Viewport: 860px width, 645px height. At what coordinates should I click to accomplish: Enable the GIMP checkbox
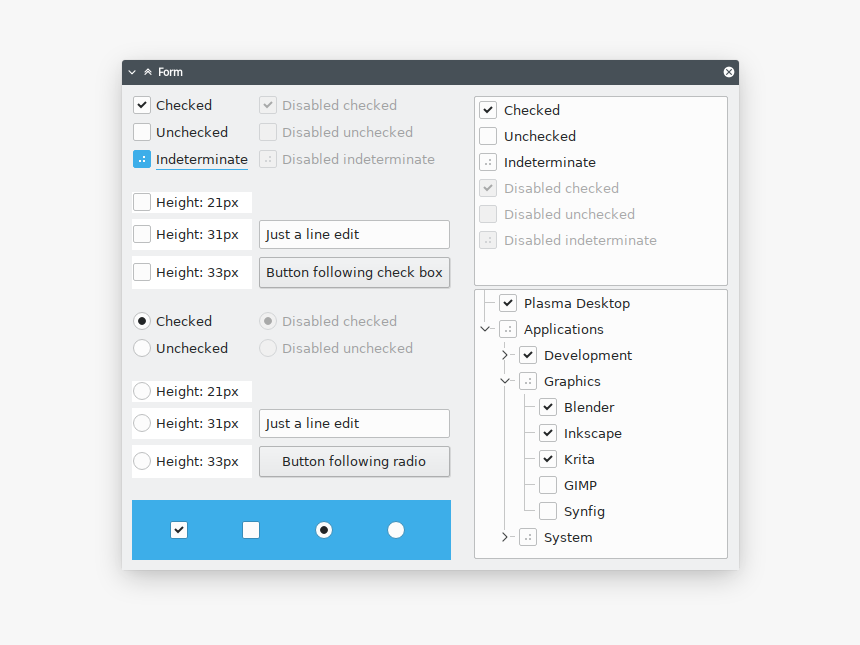click(548, 484)
